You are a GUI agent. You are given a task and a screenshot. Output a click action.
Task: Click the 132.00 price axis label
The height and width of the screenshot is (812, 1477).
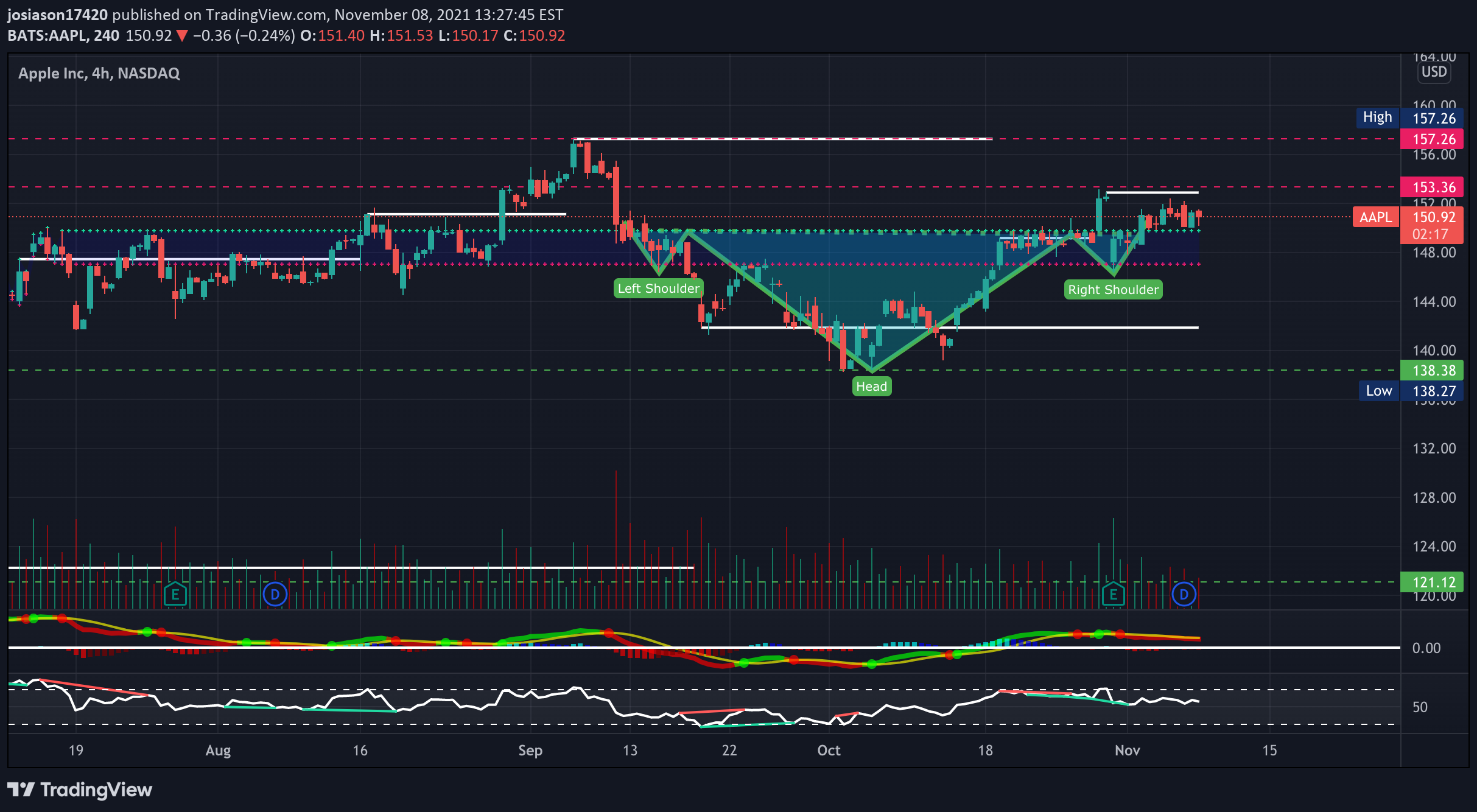(1434, 449)
